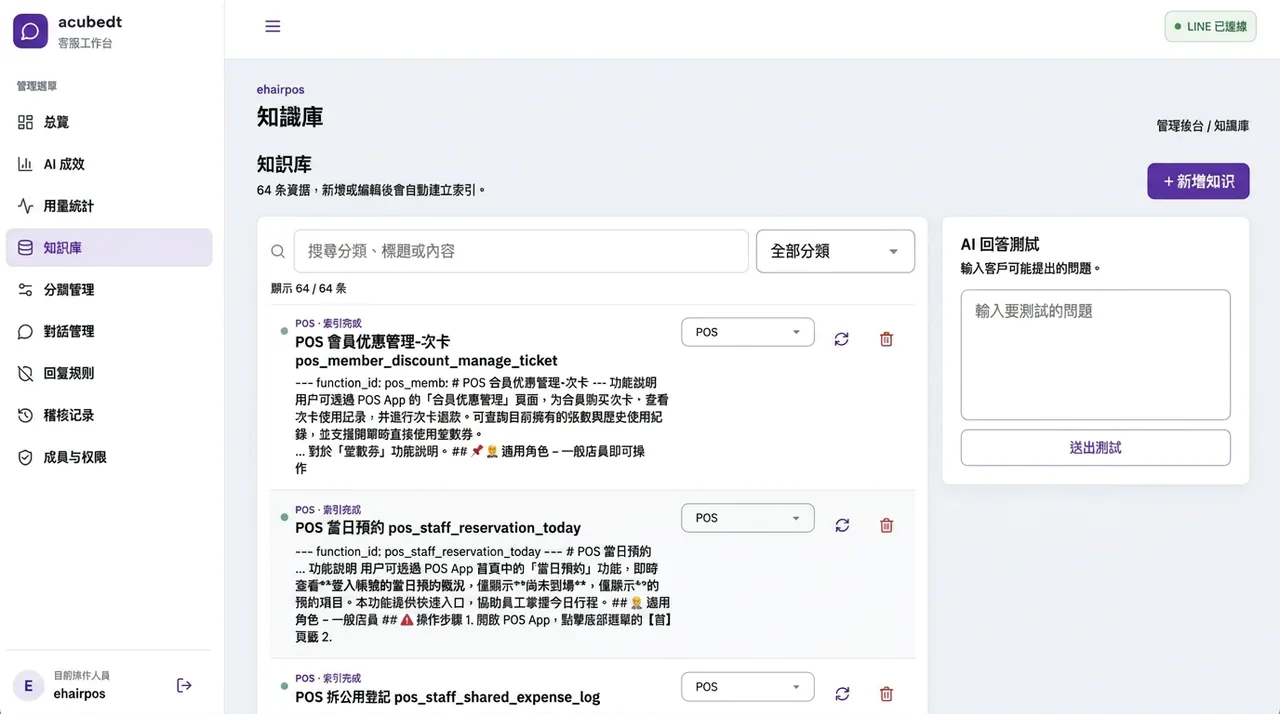Image resolution: width=1280 pixels, height=714 pixels.
Task: Click the 回复規則 icon in sidebar
Action: [x=26, y=373]
